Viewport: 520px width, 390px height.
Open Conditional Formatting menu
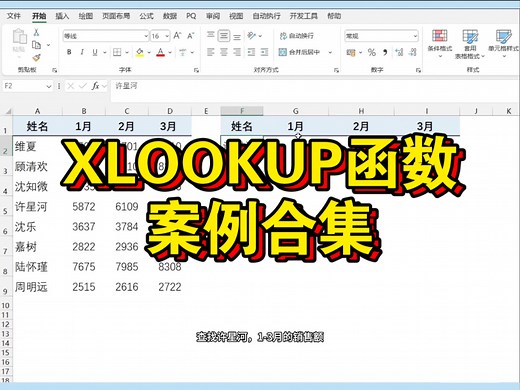click(x=440, y=43)
